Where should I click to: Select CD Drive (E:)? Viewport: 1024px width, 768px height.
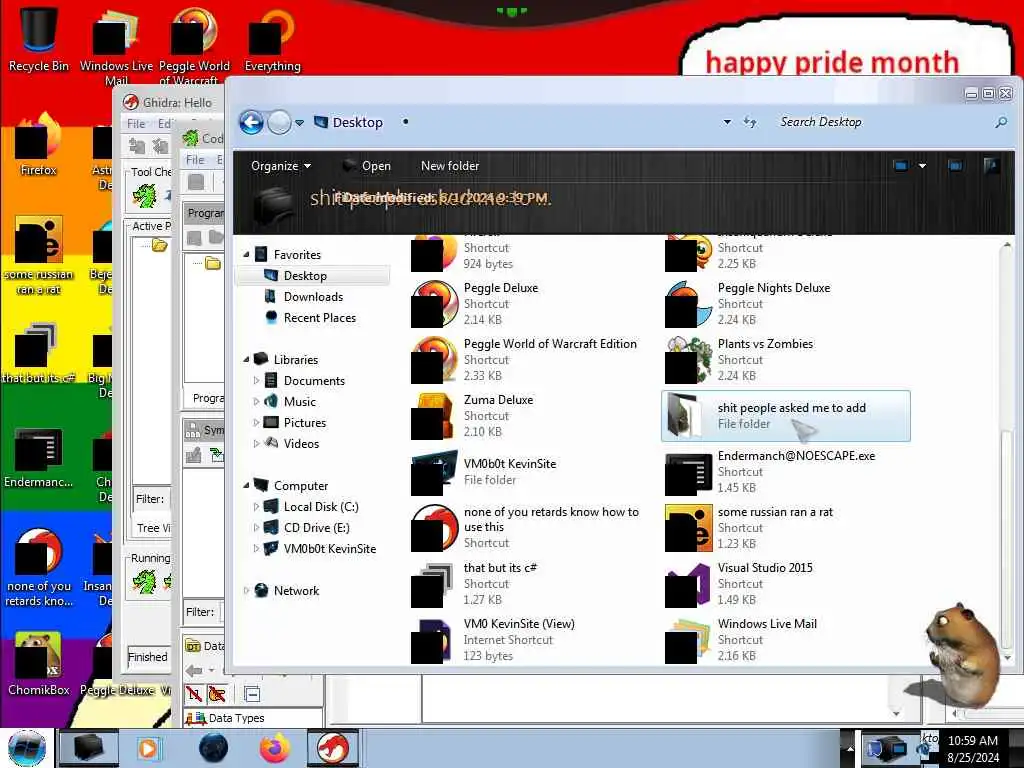[x=316, y=528]
